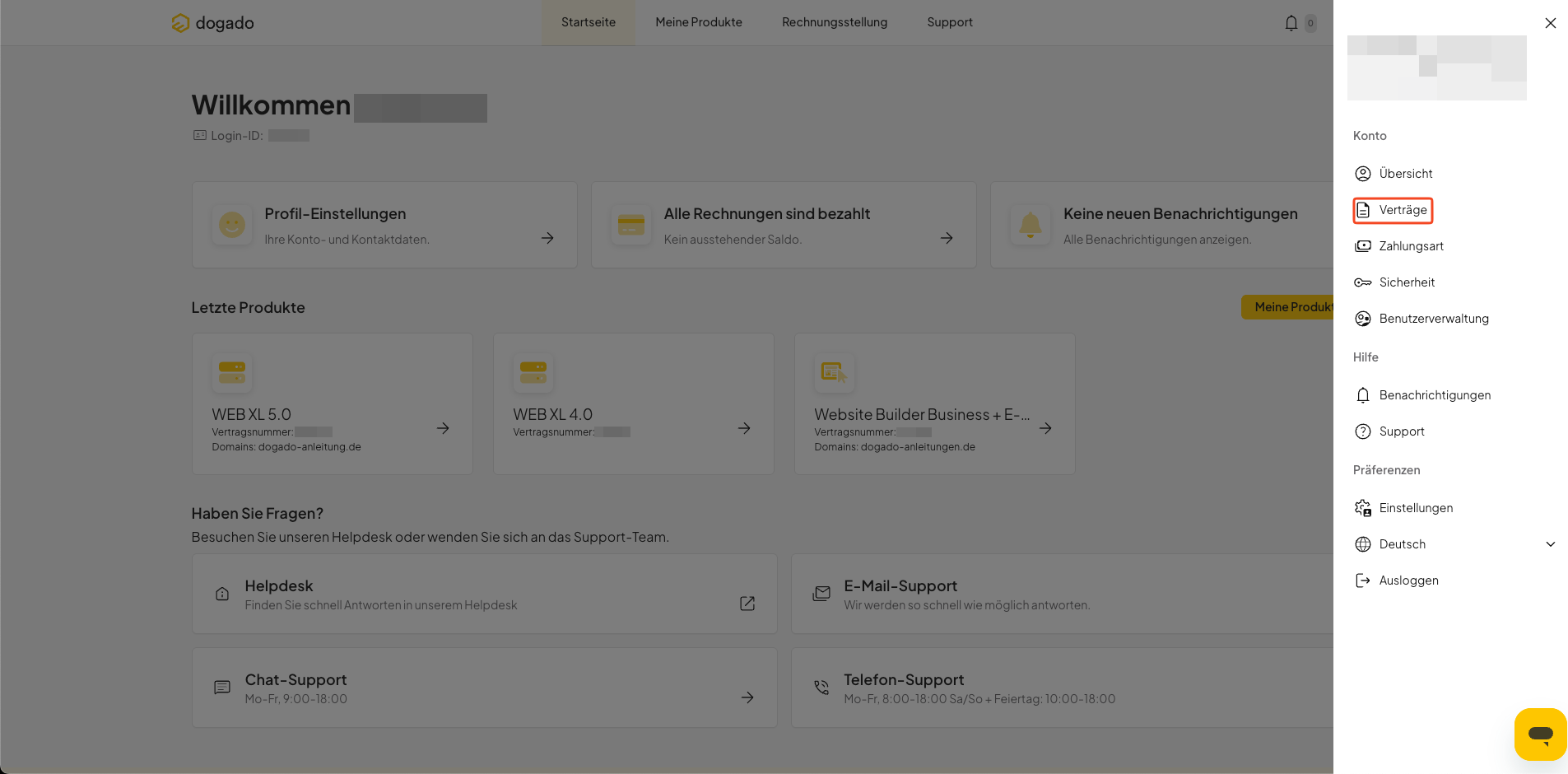Click WEB XL 5.0 product title
The width and height of the screenshot is (1568, 774).
click(x=251, y=415)
